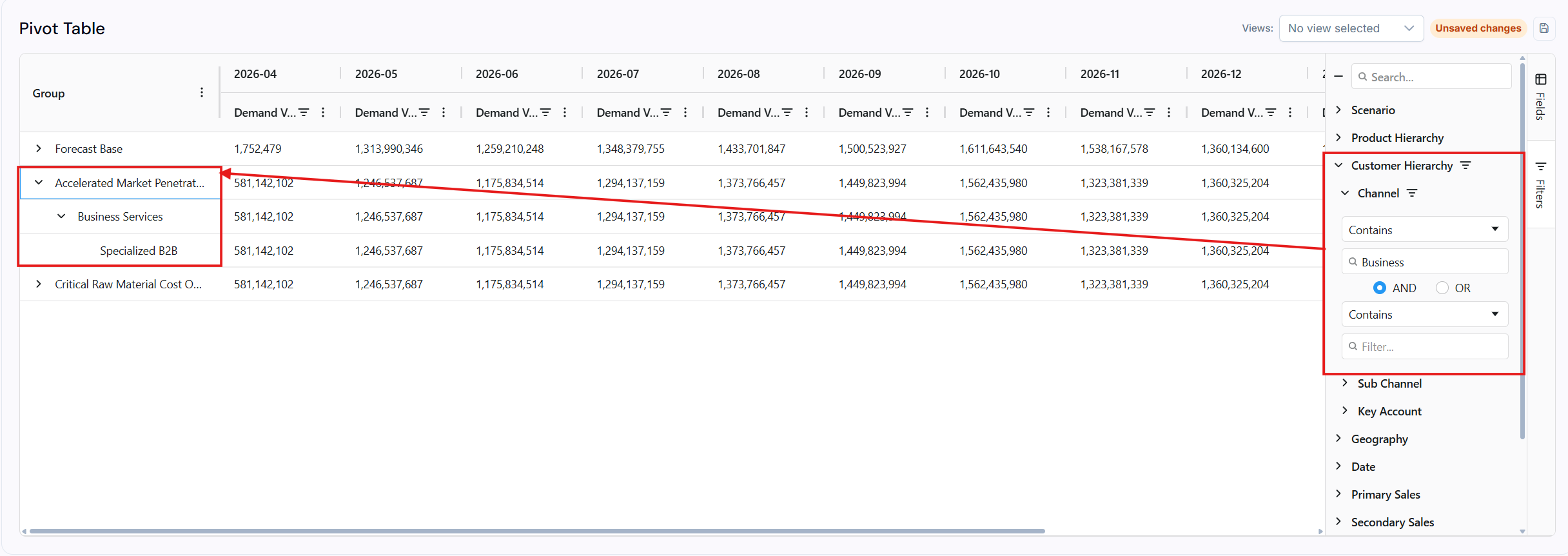Collapse the Business Services row
This screenshot has width=1568, height=556.
tap(61, 216)
